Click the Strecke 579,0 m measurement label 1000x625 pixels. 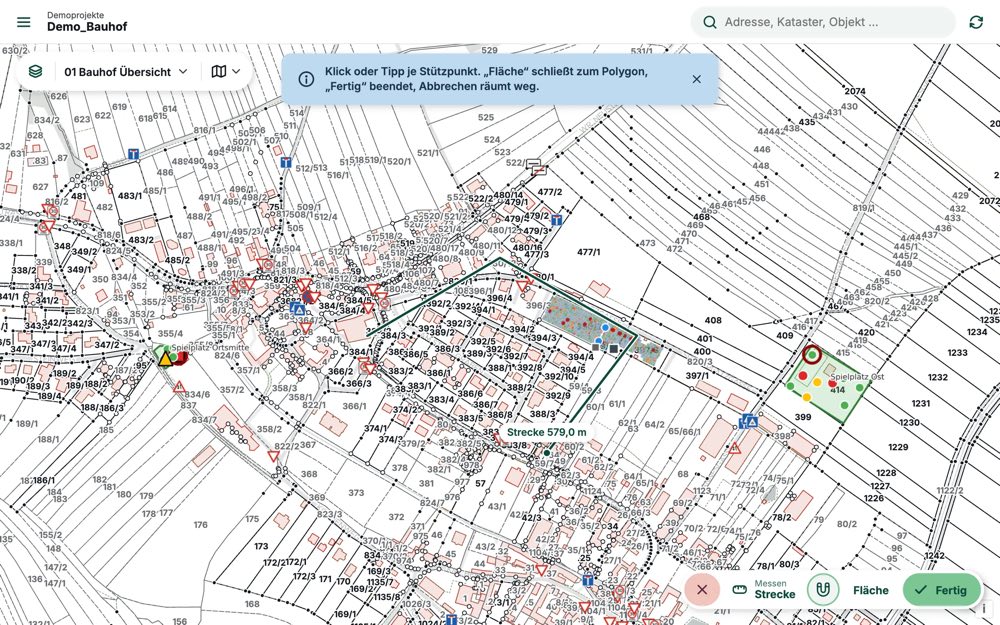tap(547, 432)
